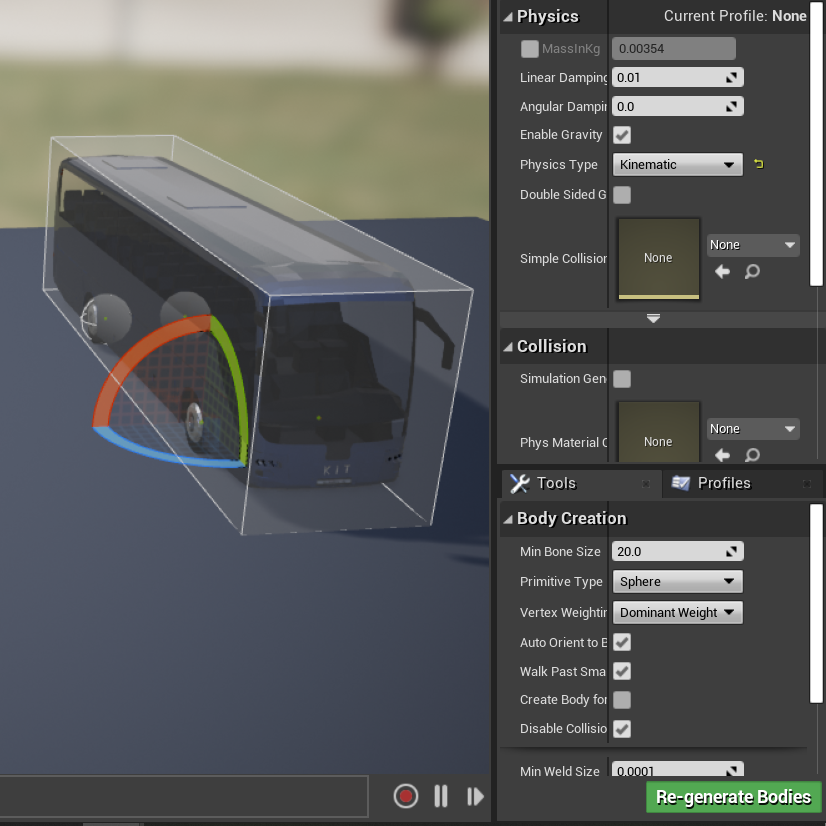The image size is (826, 826).
Task: Open Simple Collision material None dropdown
Action: pos(753,245)
